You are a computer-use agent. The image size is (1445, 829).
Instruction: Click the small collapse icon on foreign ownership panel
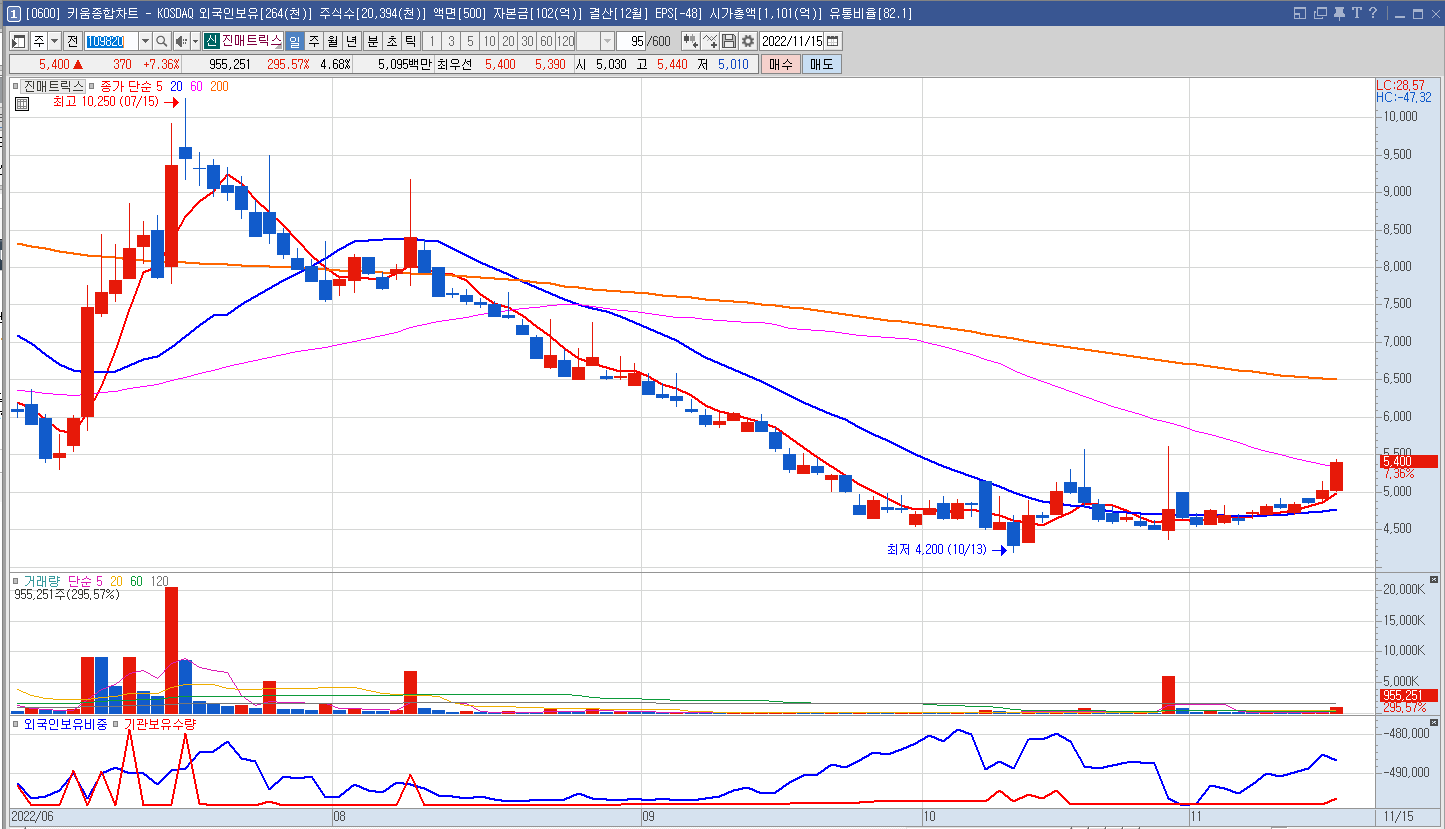pos(1434,722)
